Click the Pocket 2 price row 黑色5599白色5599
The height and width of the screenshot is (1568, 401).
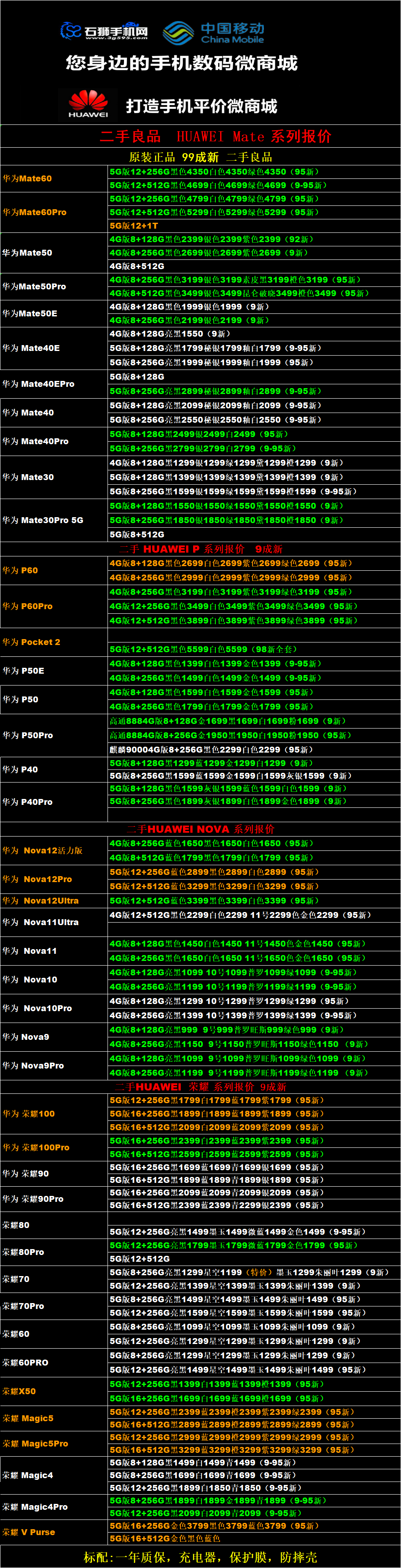pos(254,650)
